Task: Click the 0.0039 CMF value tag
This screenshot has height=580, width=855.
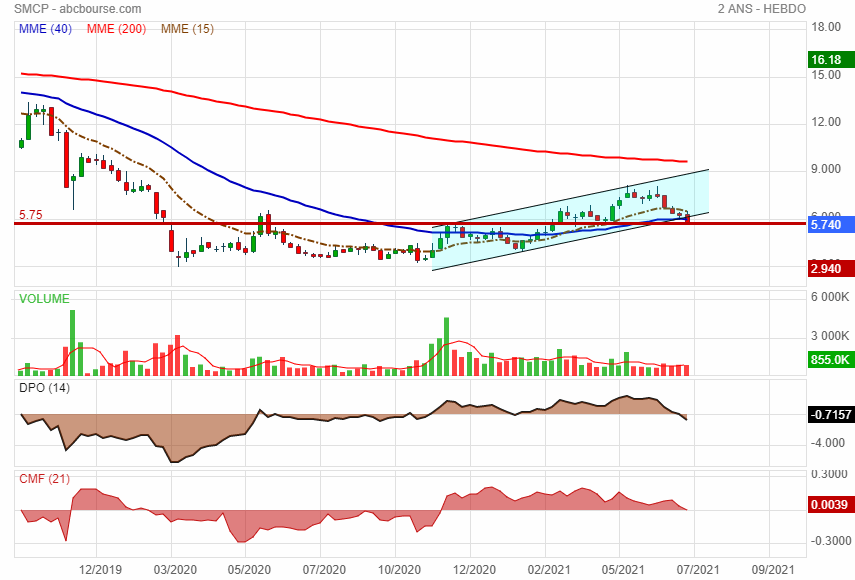Action: [831, 505]
